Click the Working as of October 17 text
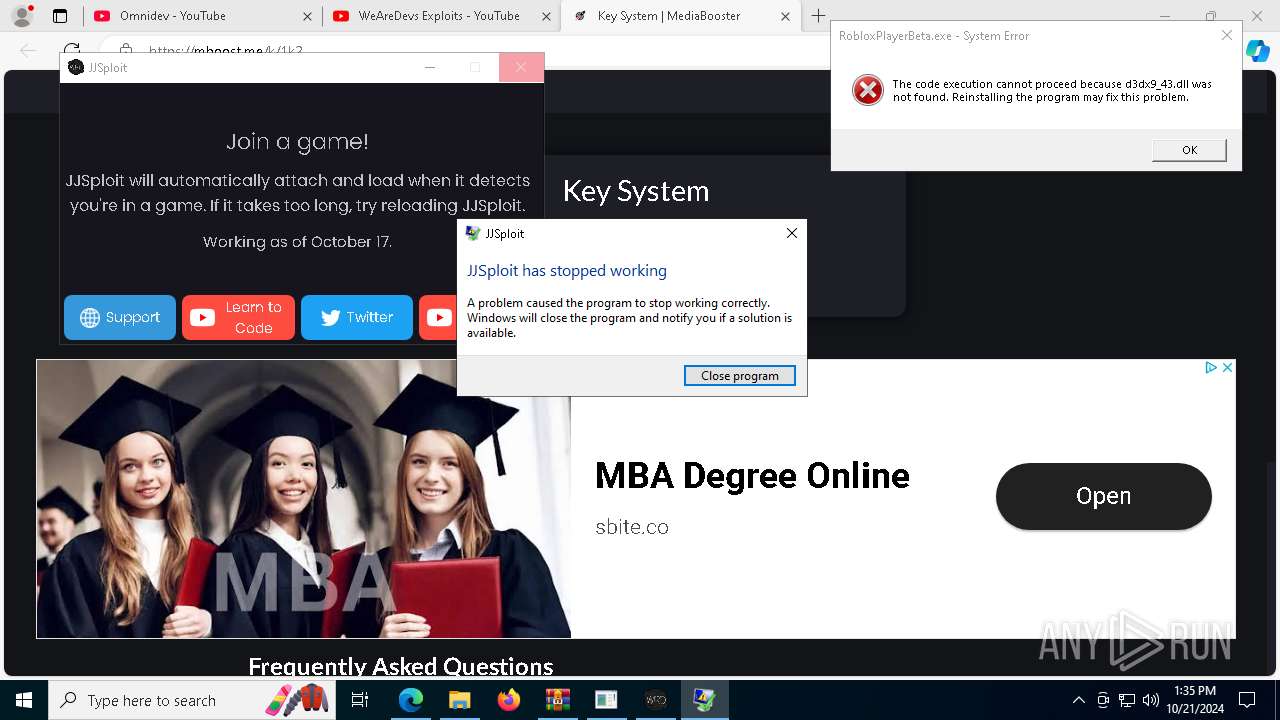The height and width of the screenshot is (720, 1280). pyautogui.click(x=297, y=242)
